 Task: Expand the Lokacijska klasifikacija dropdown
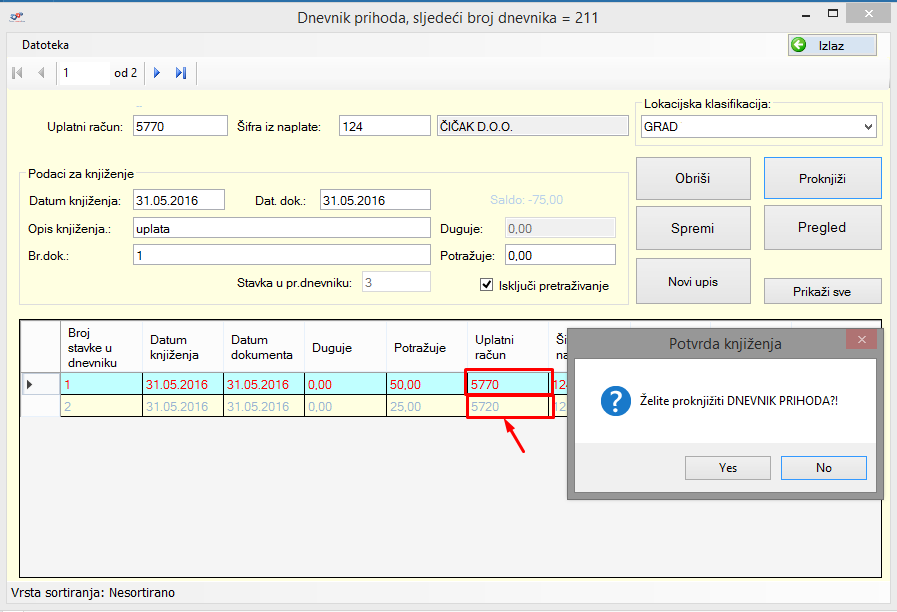tap(867, 127)
